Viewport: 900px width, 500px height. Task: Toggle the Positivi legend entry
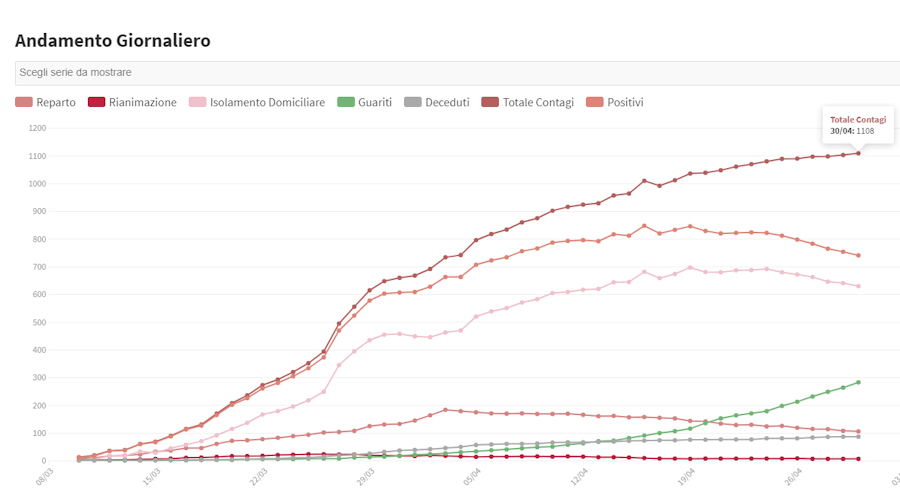point(625,102)
